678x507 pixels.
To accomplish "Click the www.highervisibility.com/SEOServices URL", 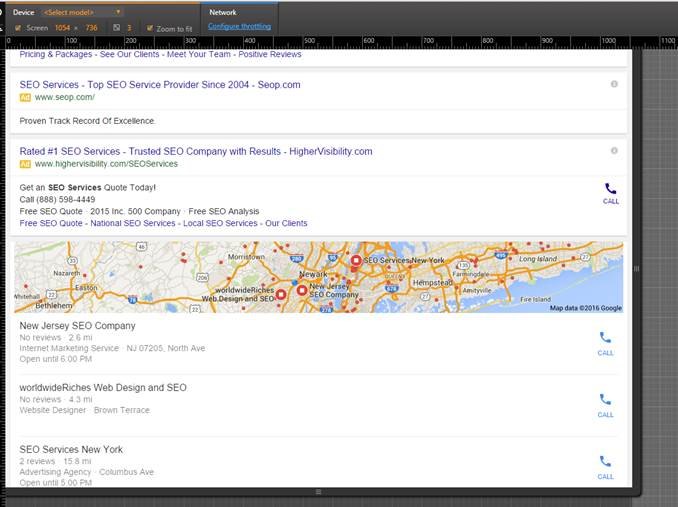I will pos(106,164).
